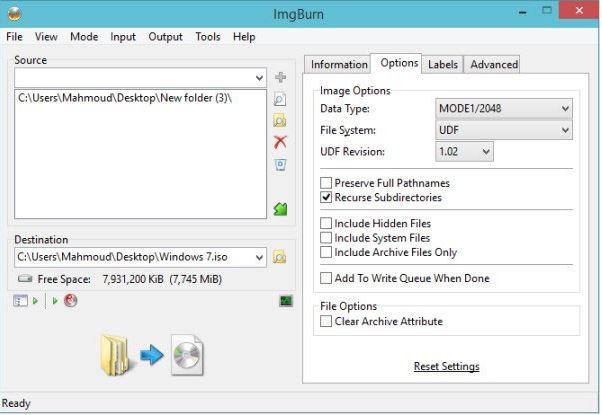The image size is (602, 415).
Task: Open the Input menu
Action: [123, 37]
